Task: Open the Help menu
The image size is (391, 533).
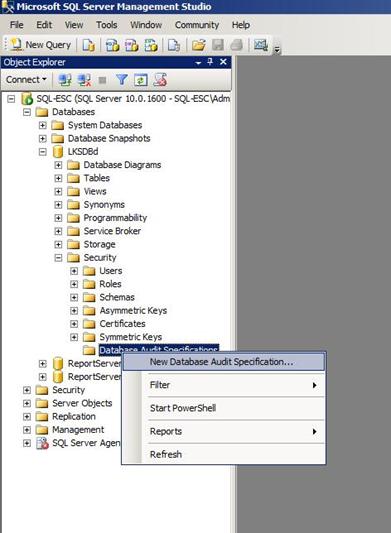Action: 241,25
